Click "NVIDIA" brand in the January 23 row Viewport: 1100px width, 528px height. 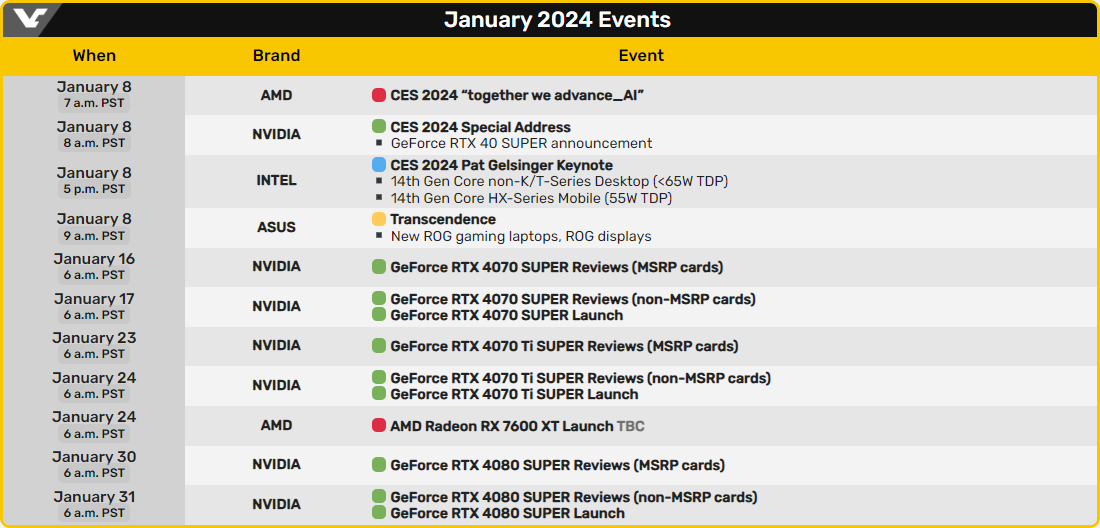tap(276, 346)
